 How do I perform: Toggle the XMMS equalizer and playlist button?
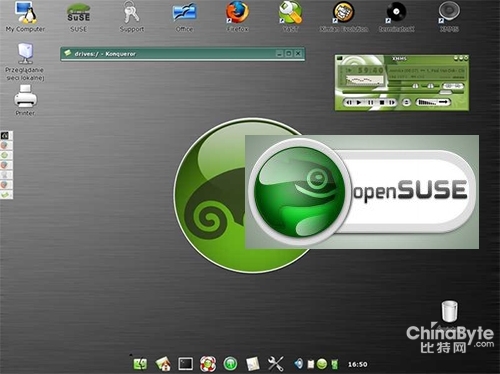click(453, 86)
